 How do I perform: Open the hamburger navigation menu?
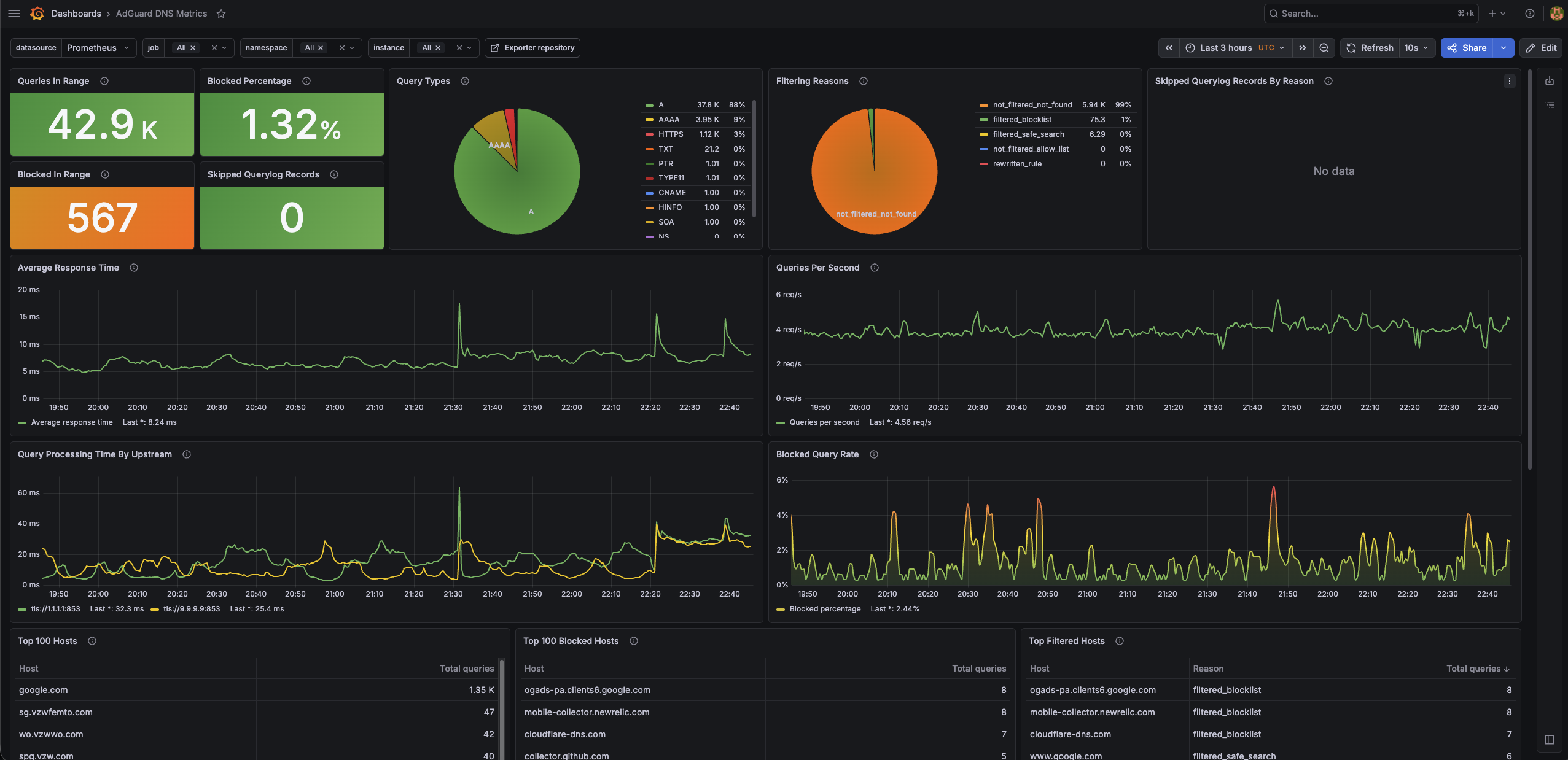pos(14,14)
